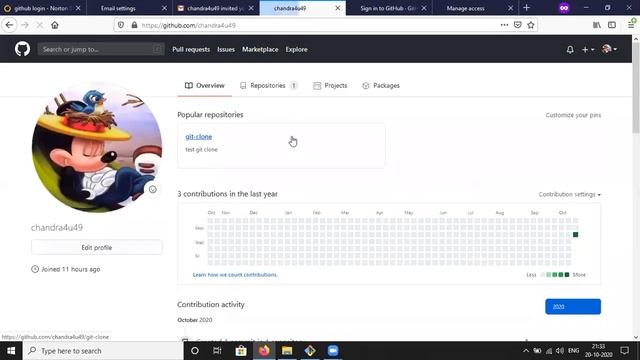Stop loading the current page

pos(40,25)
